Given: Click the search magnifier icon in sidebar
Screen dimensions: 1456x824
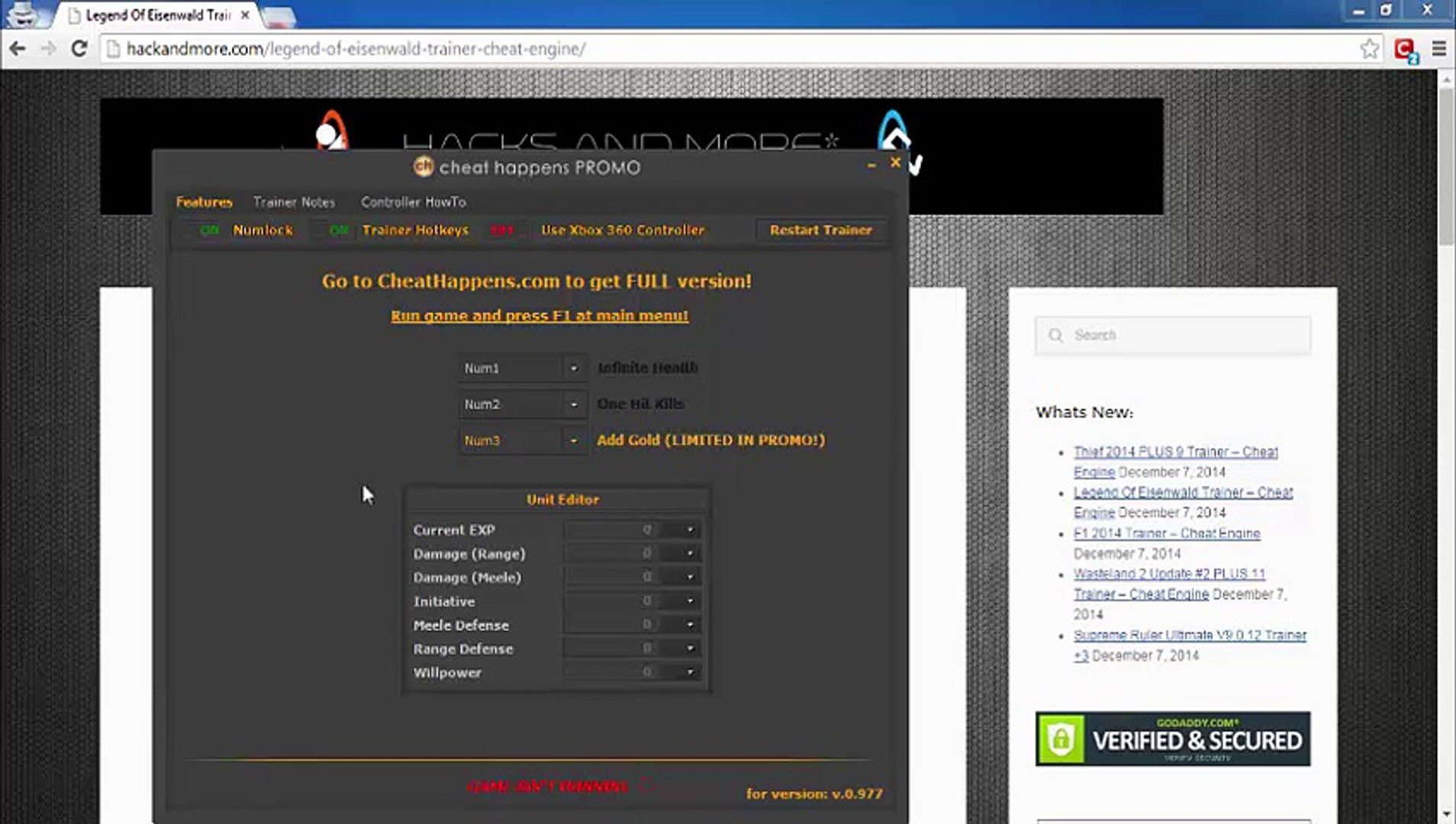Looking at the screenshot, I should coord(1056,336).
